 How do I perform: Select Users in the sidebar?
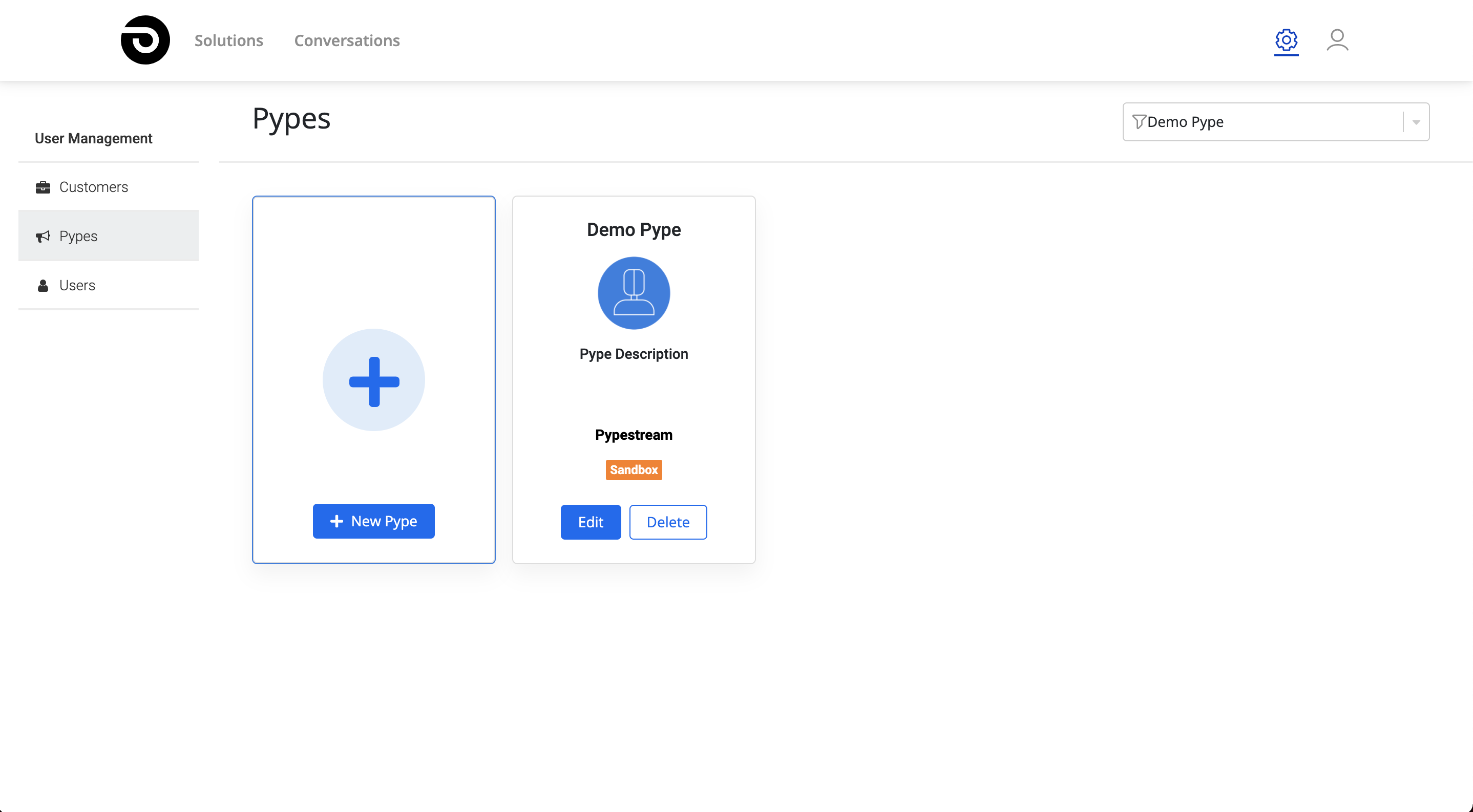coord(109,286)
